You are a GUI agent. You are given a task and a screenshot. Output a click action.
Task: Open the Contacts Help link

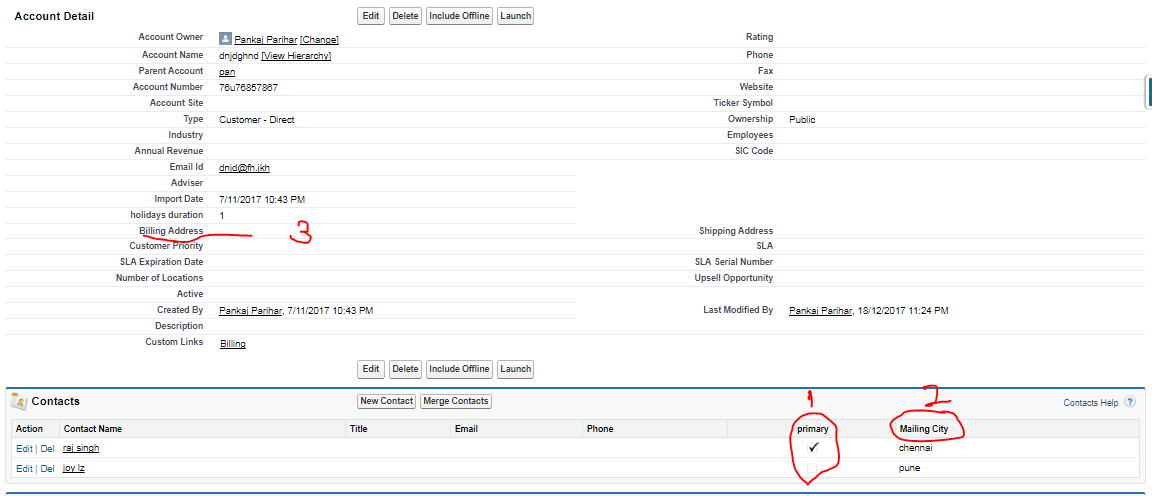click(1090, 403)
